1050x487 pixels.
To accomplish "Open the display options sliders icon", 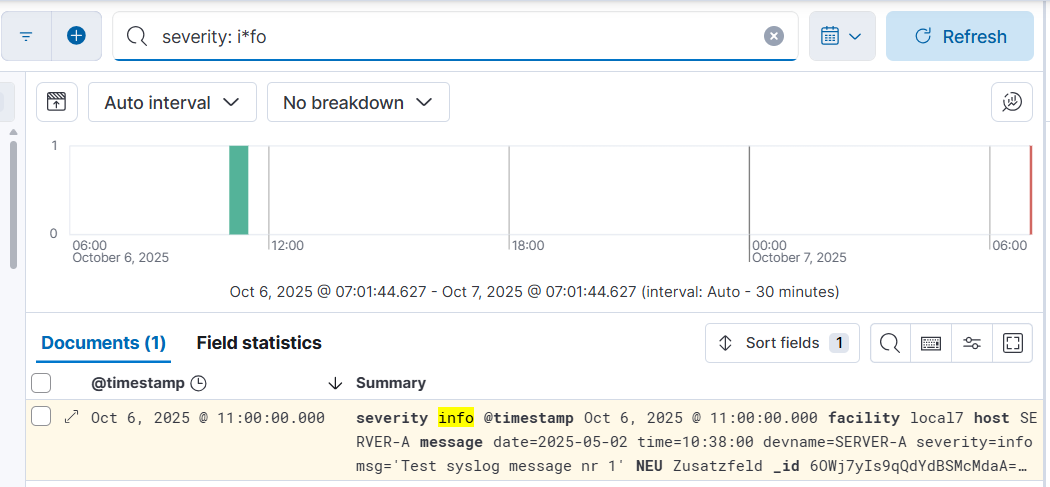I will 972,343.
